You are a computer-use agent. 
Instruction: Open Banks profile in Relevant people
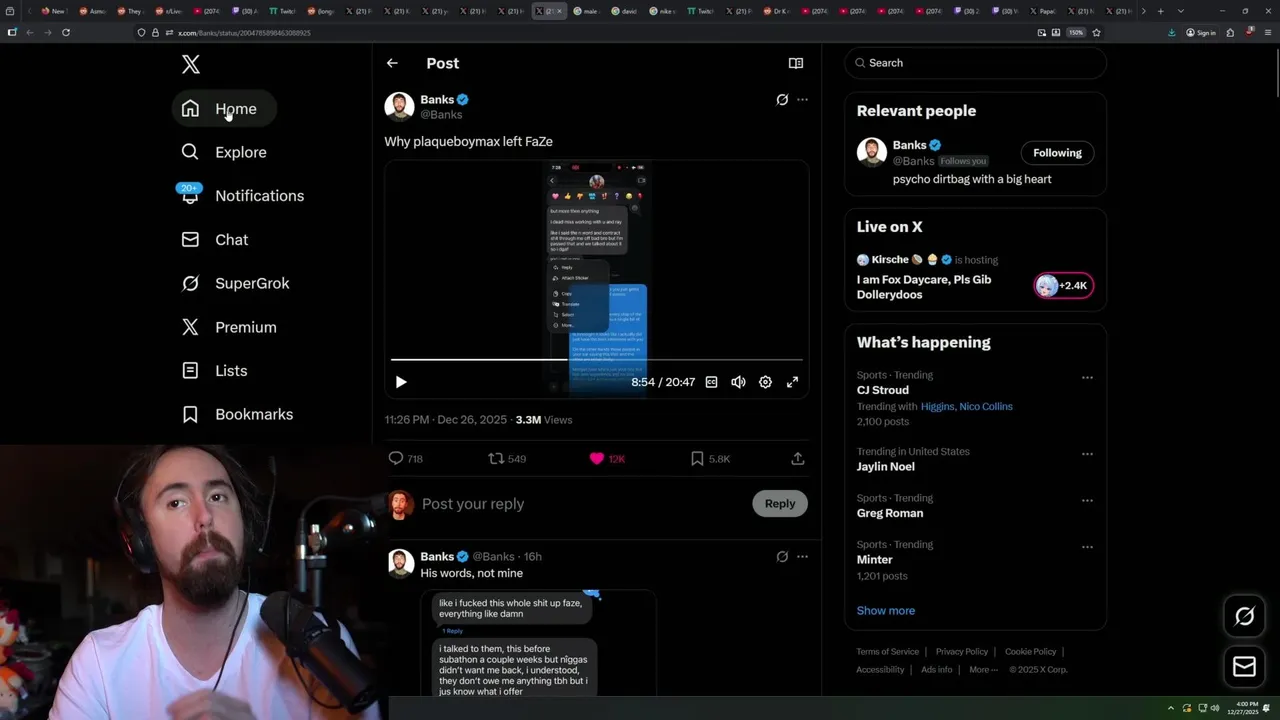point(909,145)
